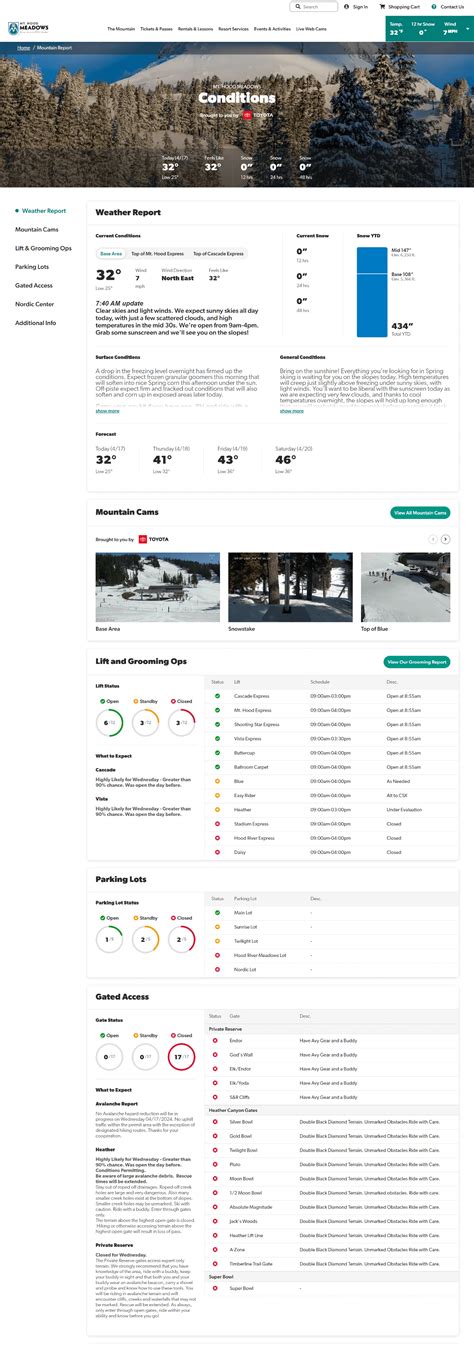Click the open status icon for Mt. Hood Express
Viewport: 474px width, 1346px height.
[217, 709]
